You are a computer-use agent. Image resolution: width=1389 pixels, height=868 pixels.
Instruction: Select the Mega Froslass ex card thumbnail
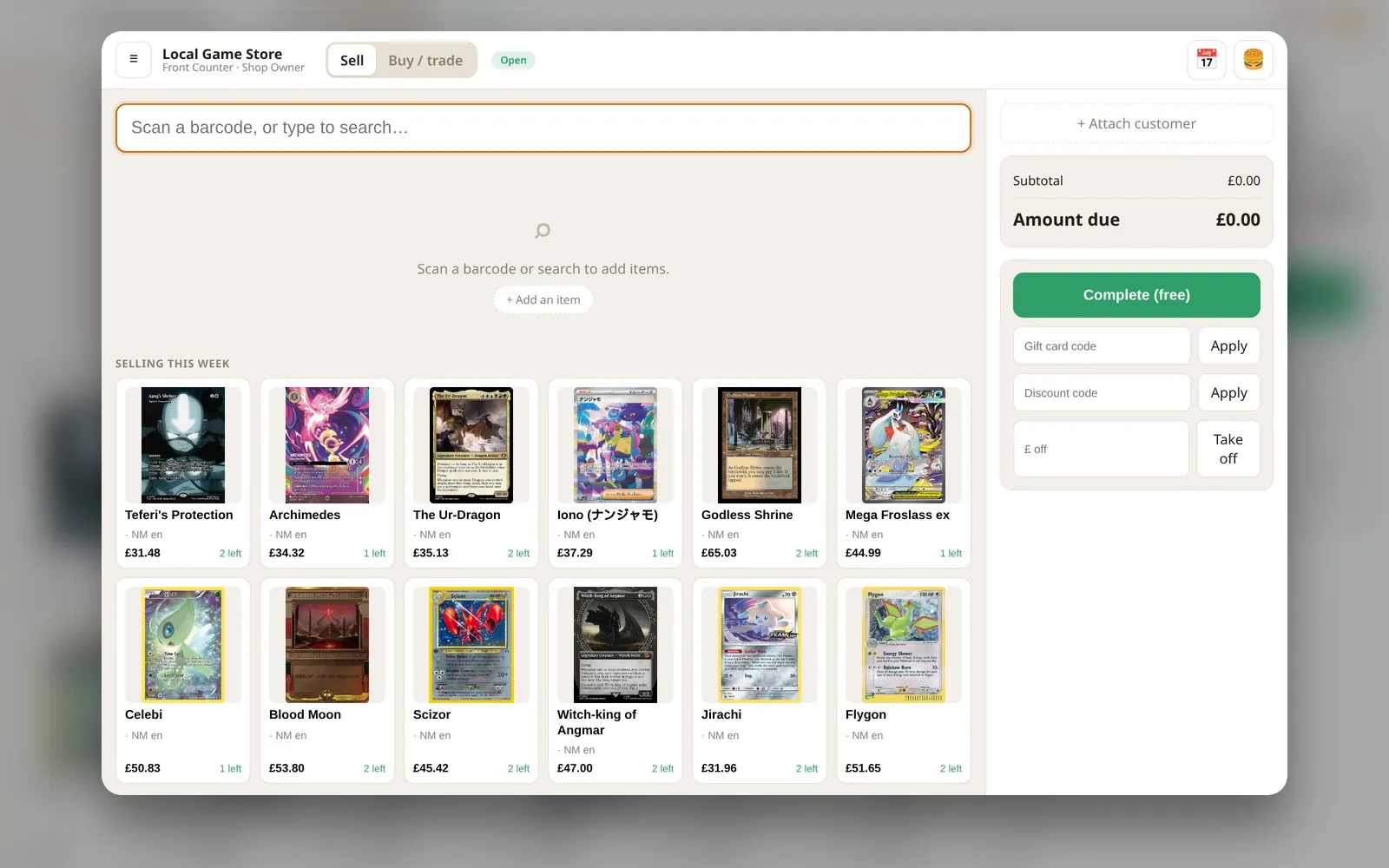pyautogui.click(x=904, y=445)
